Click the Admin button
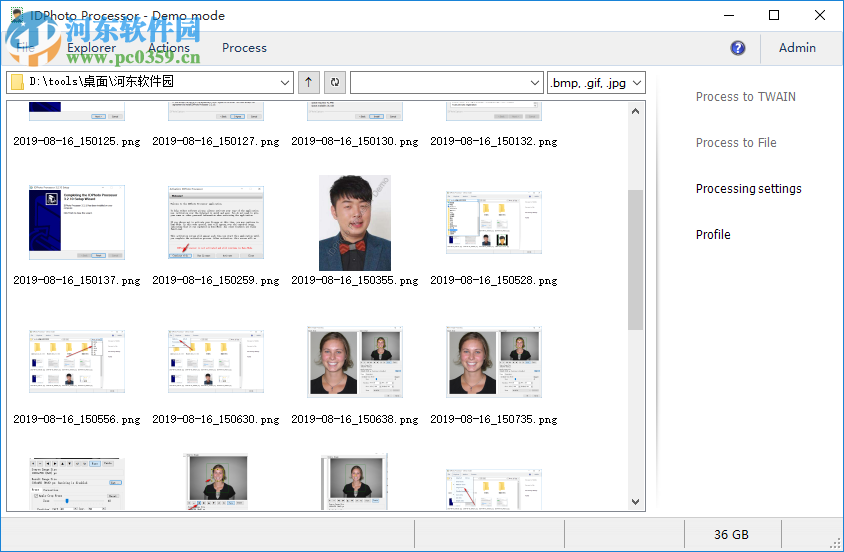844x552 pixels. pyautogui.click(x=797, y=48)
